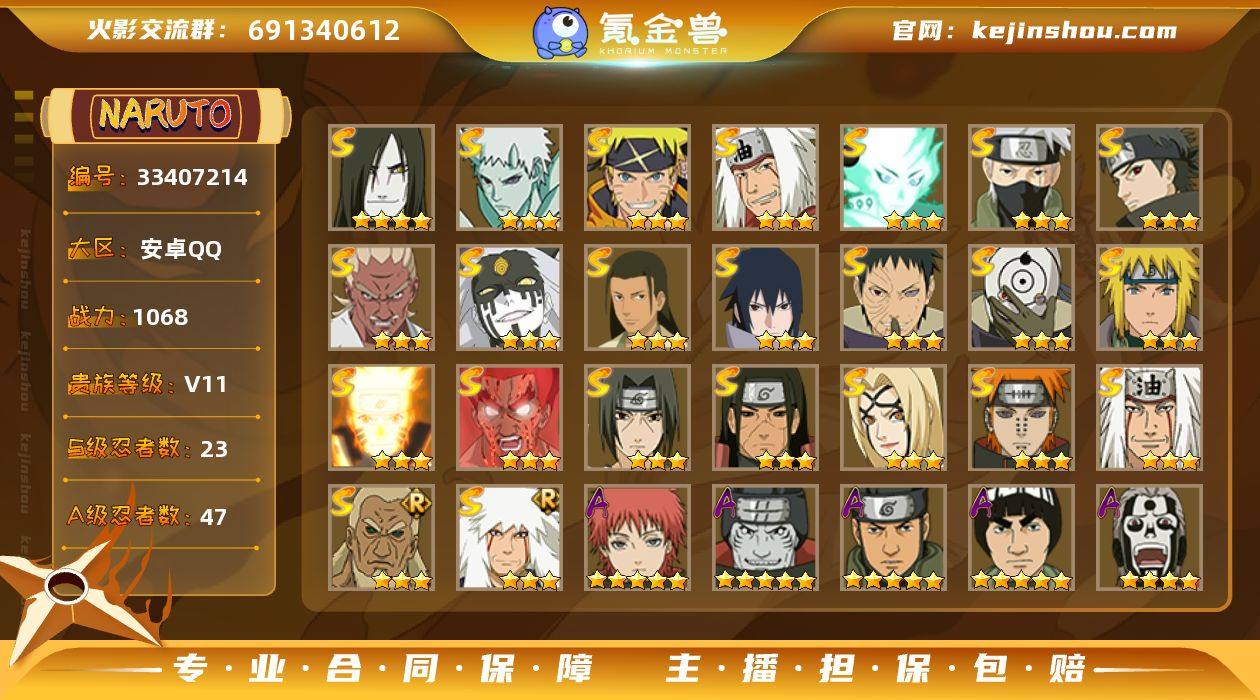Image resolution: width=1260 pixels, height=700 pixels.
Task: Click the NARUTO scroll title banner
Action: [166, 115]
